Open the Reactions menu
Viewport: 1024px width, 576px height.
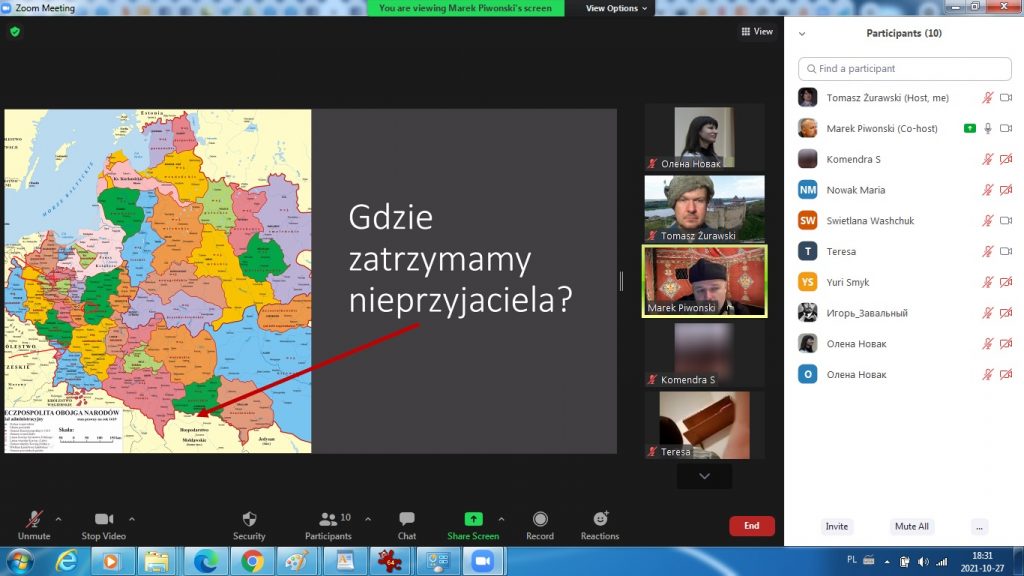pos(600,519)
